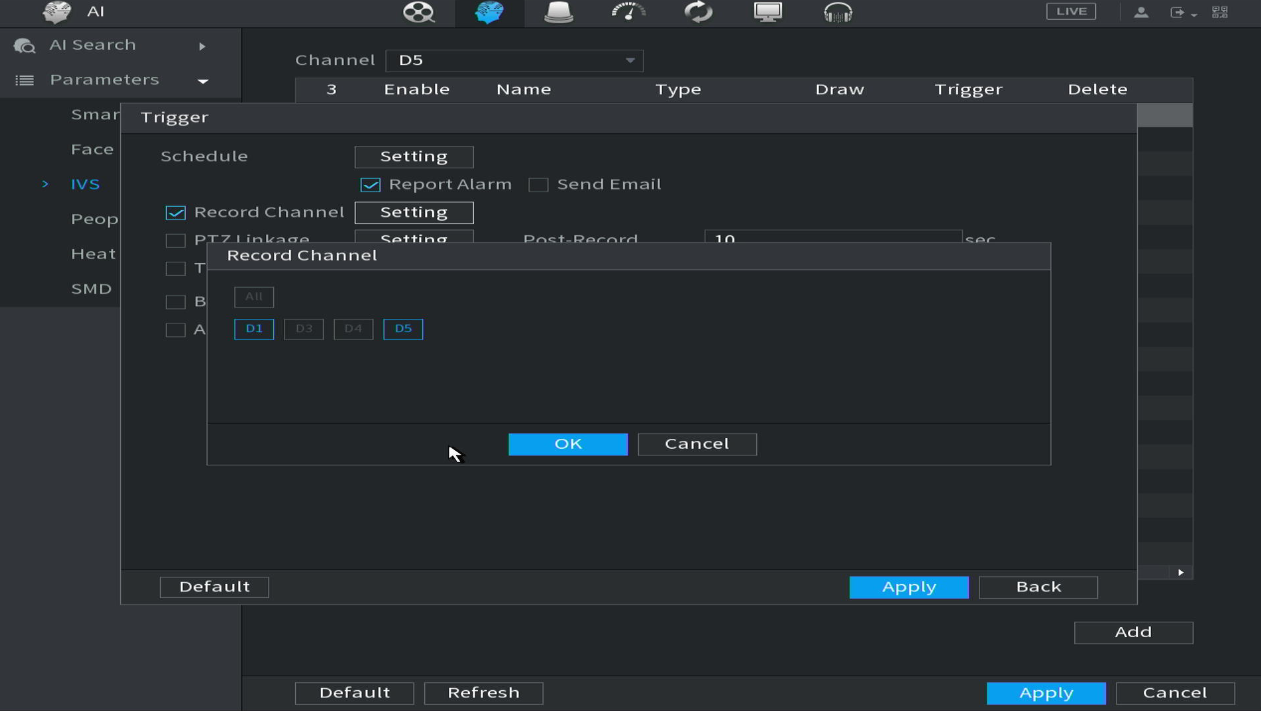
Task: Open the gauge-shaped icon in top bar
Action: [x=628, y=12]
